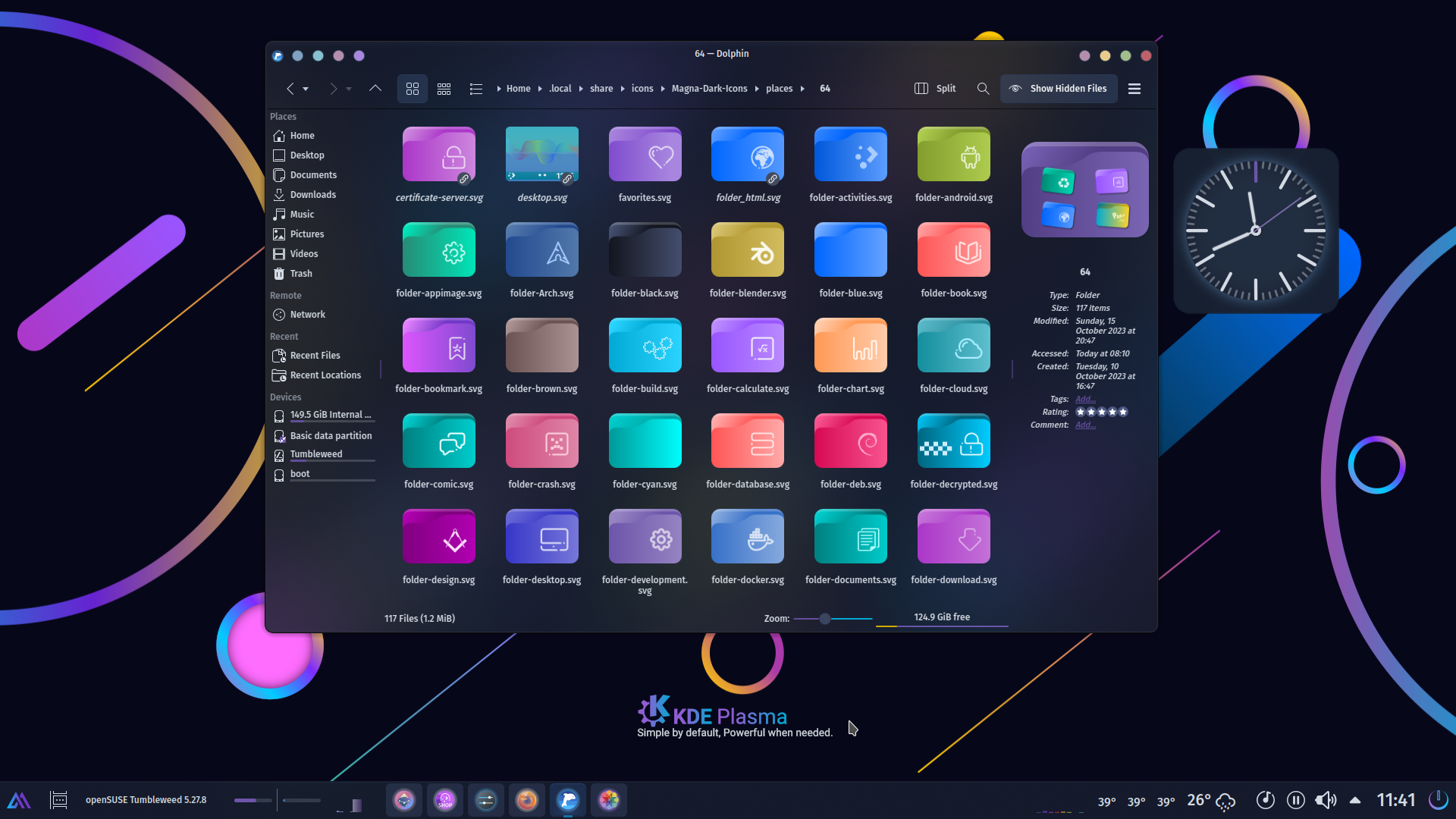Select folder-Arch.svg icon
Screen dimensions: 1456x819
(x=542, y=250)
